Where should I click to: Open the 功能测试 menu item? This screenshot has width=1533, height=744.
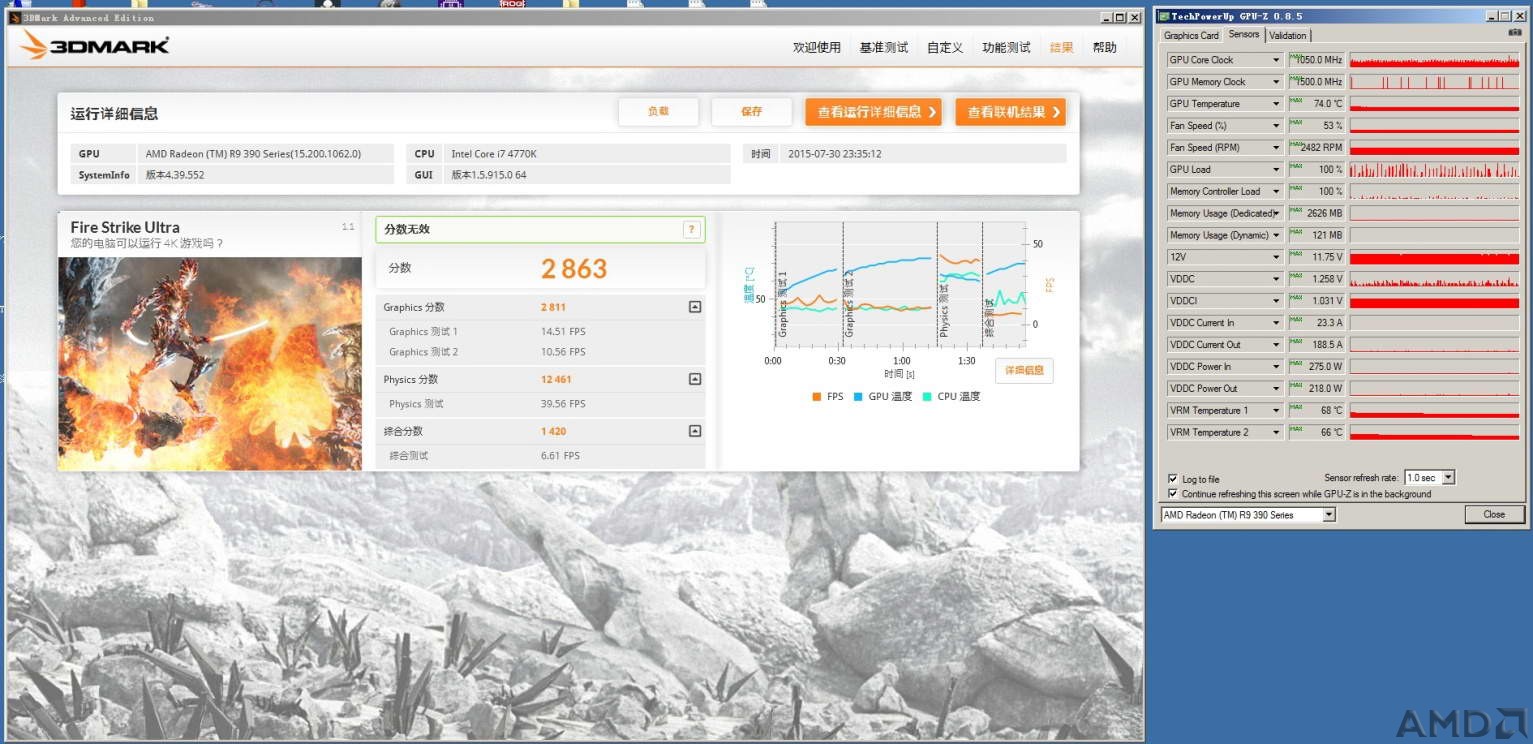click(x=1006, y=47)
